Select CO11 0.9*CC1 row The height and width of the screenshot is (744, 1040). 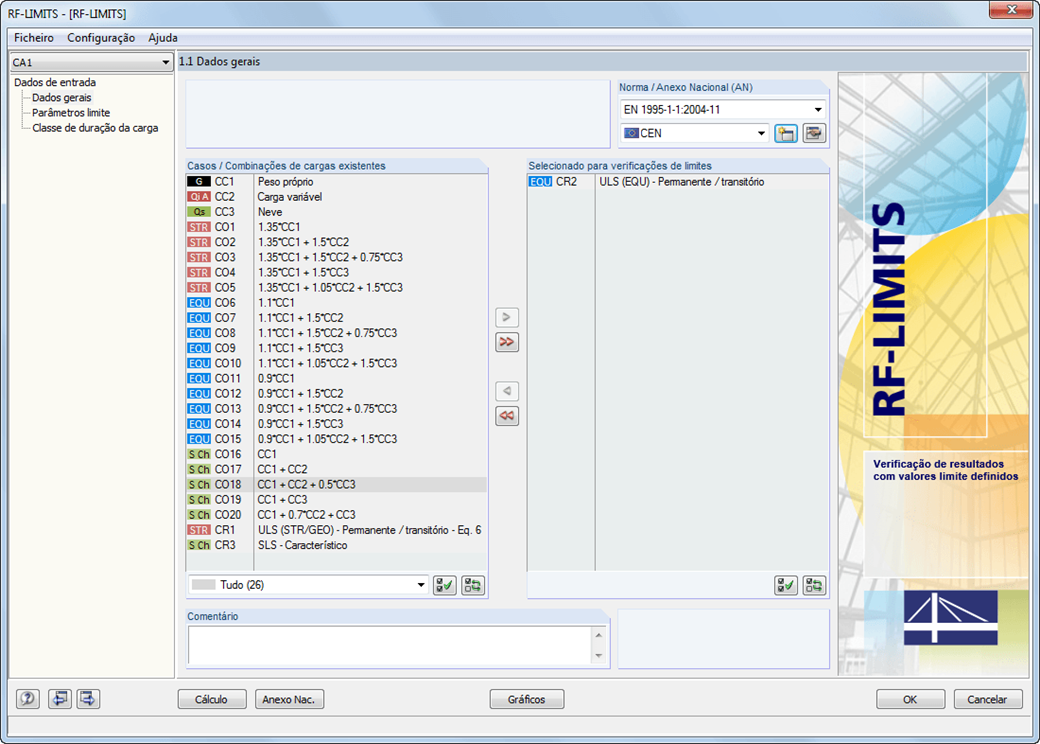[336, 379]
